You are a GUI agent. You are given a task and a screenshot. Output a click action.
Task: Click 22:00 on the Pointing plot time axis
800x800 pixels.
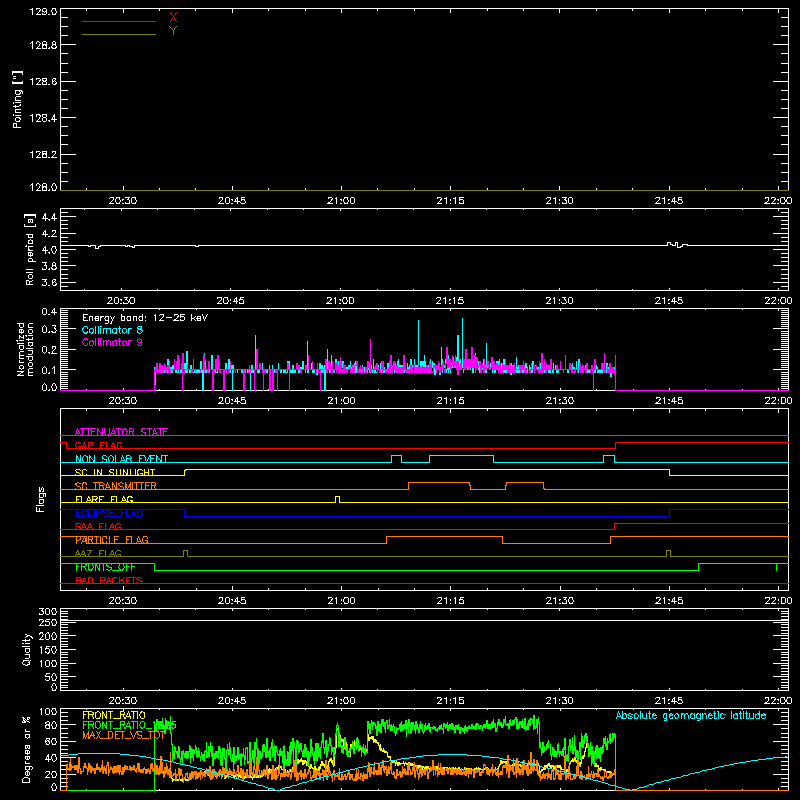[x=778, y=201]
